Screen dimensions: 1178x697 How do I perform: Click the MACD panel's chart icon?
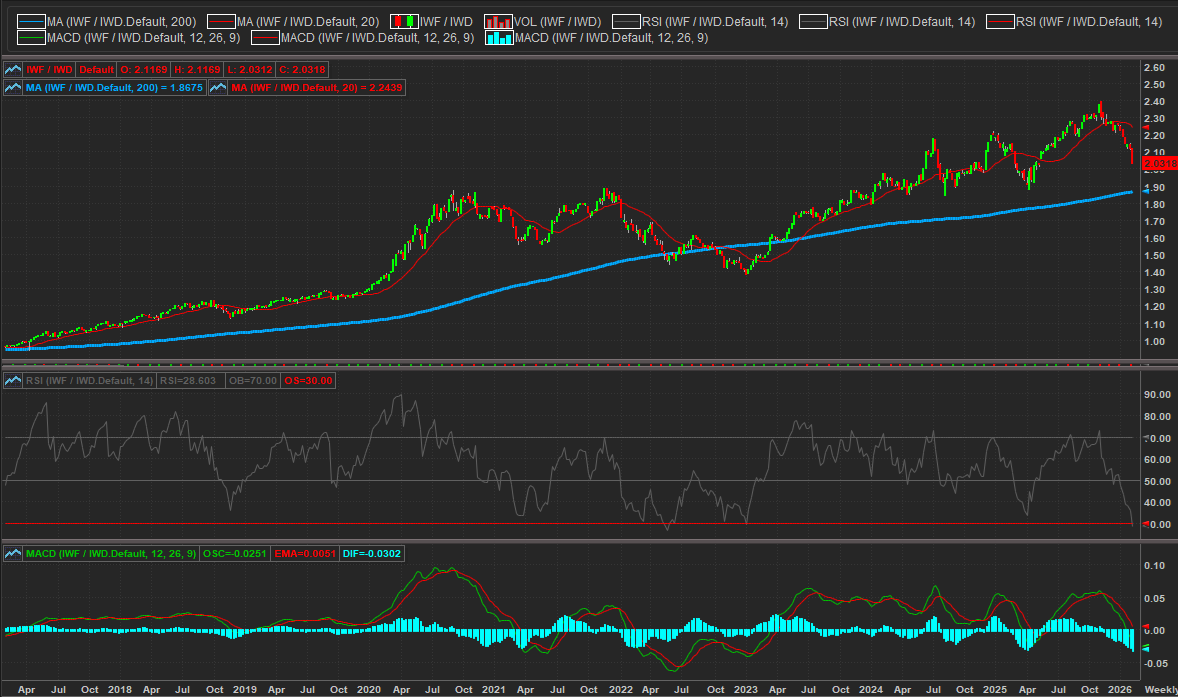pos(14,553)
